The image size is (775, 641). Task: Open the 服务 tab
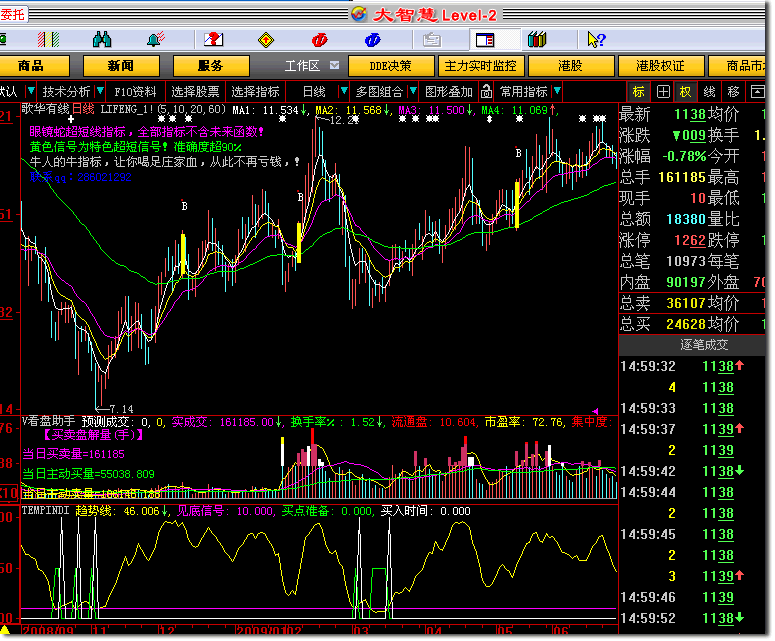[211, 66]
